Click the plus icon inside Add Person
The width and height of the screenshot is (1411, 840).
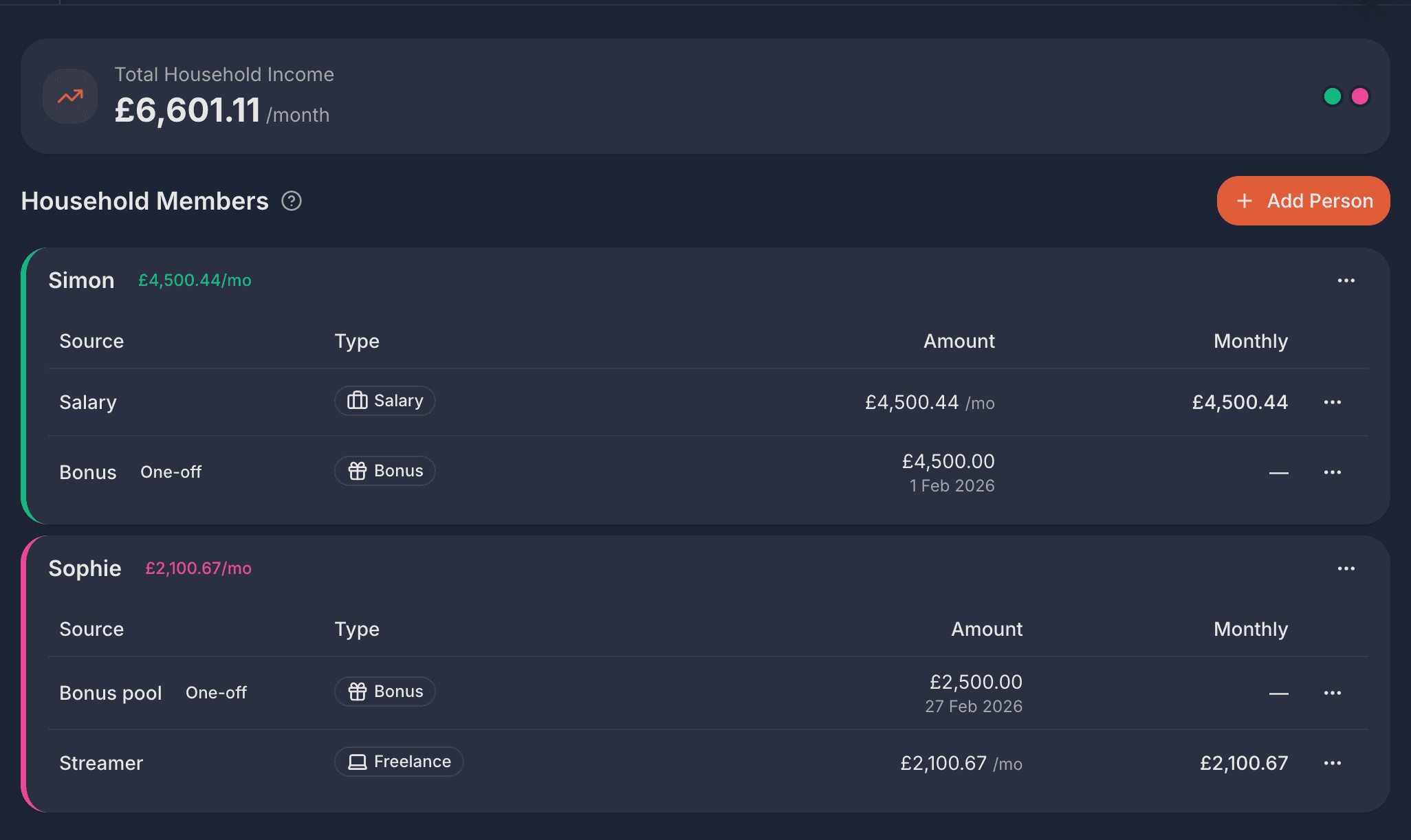[1245, 200]
